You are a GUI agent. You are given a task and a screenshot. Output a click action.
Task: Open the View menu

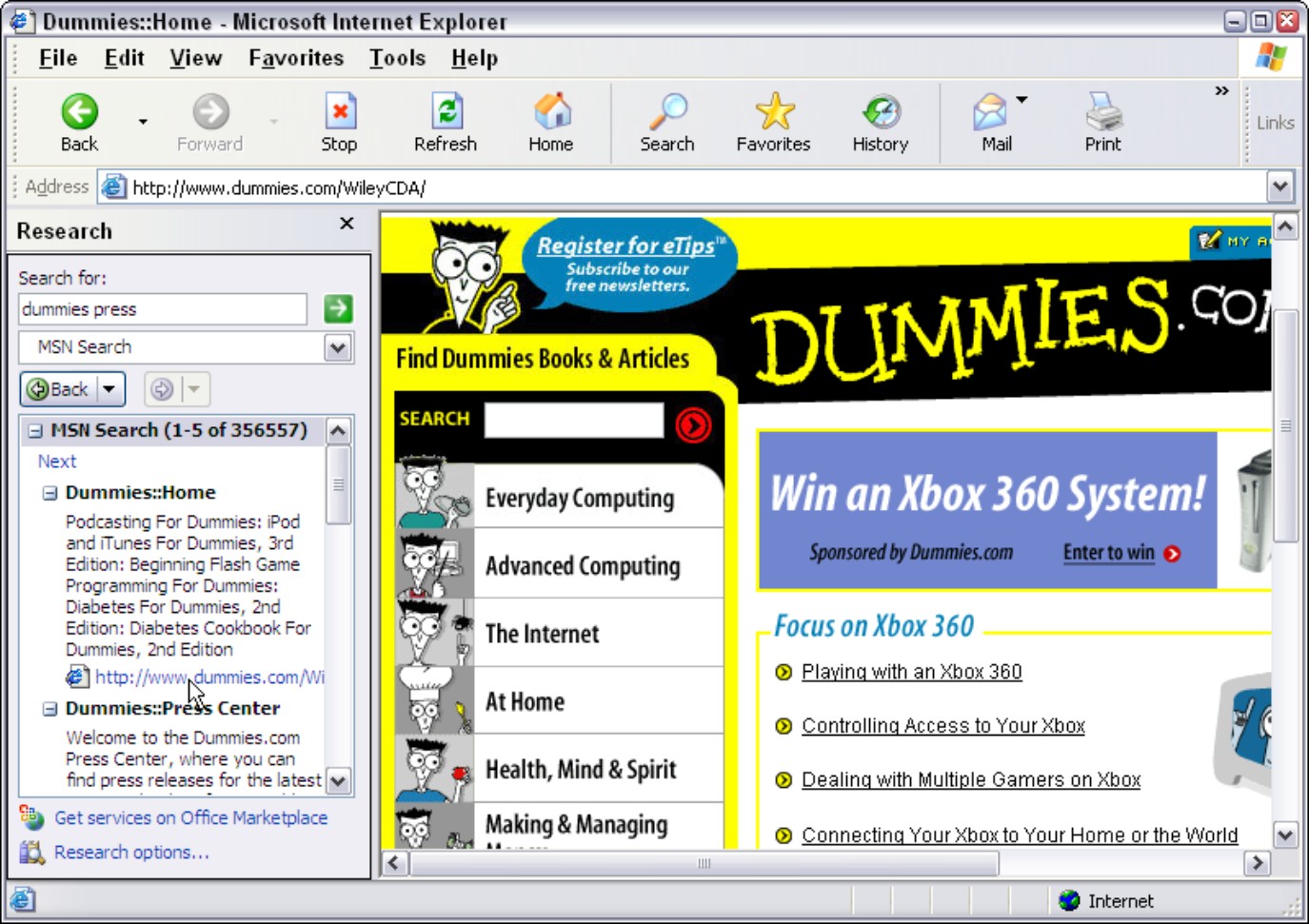196,58
